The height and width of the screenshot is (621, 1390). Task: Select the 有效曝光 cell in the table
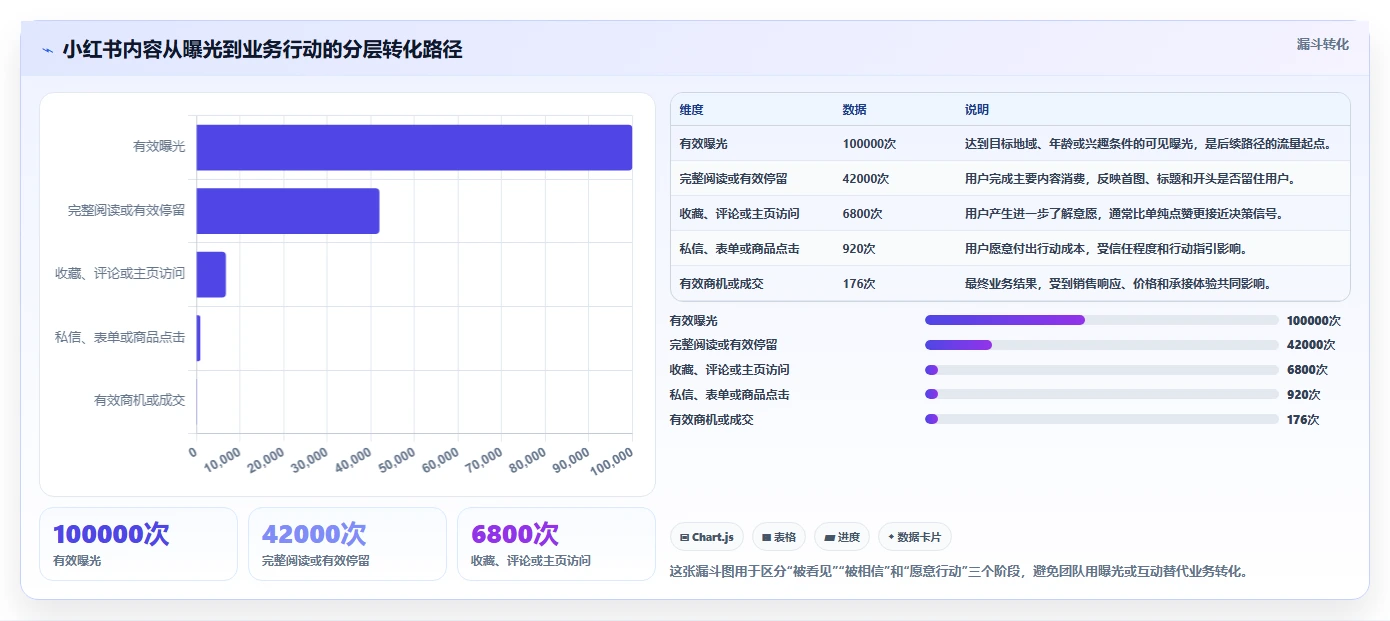[x=703, y=144]
